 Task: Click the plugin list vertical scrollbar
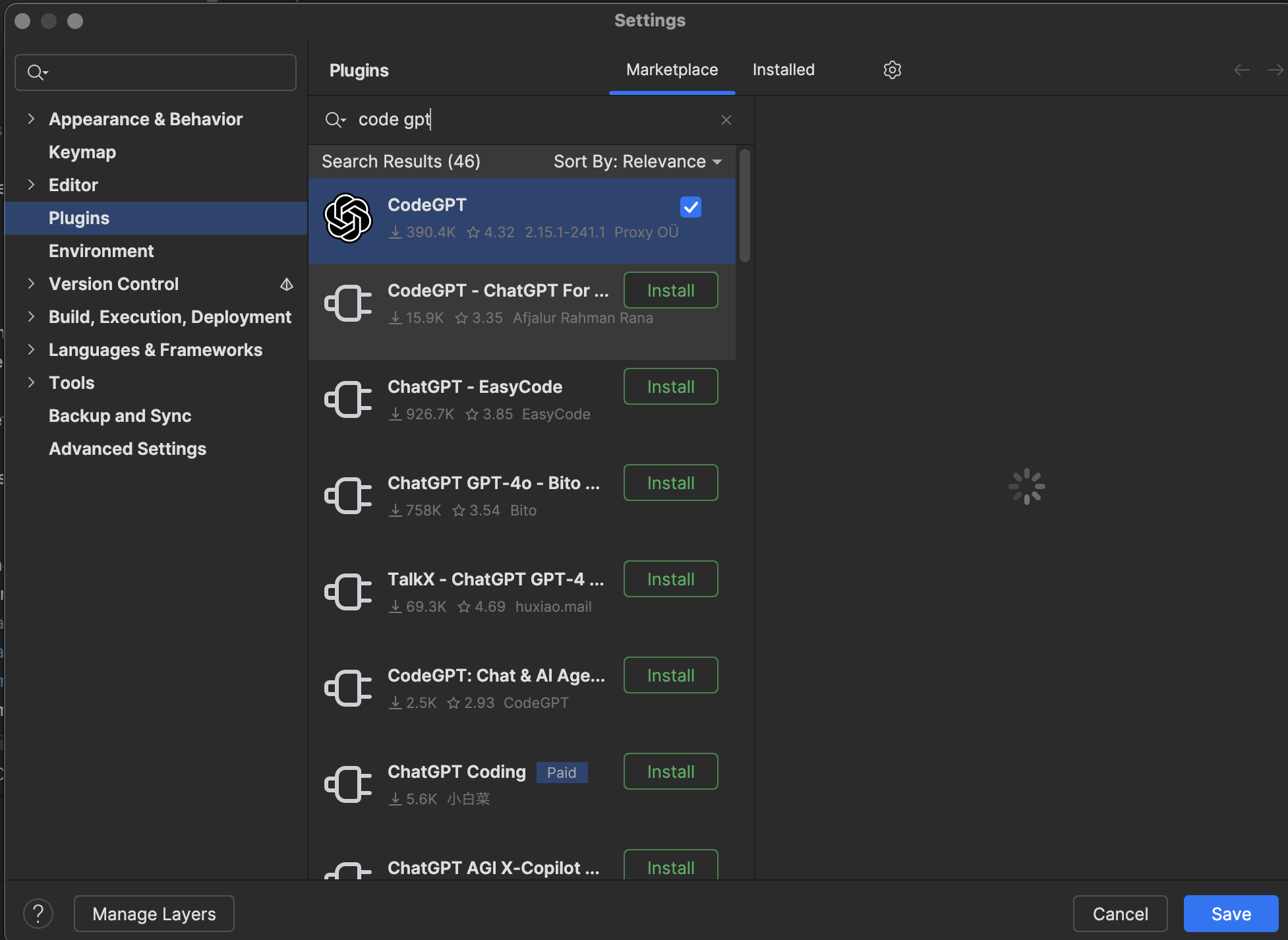745,206
